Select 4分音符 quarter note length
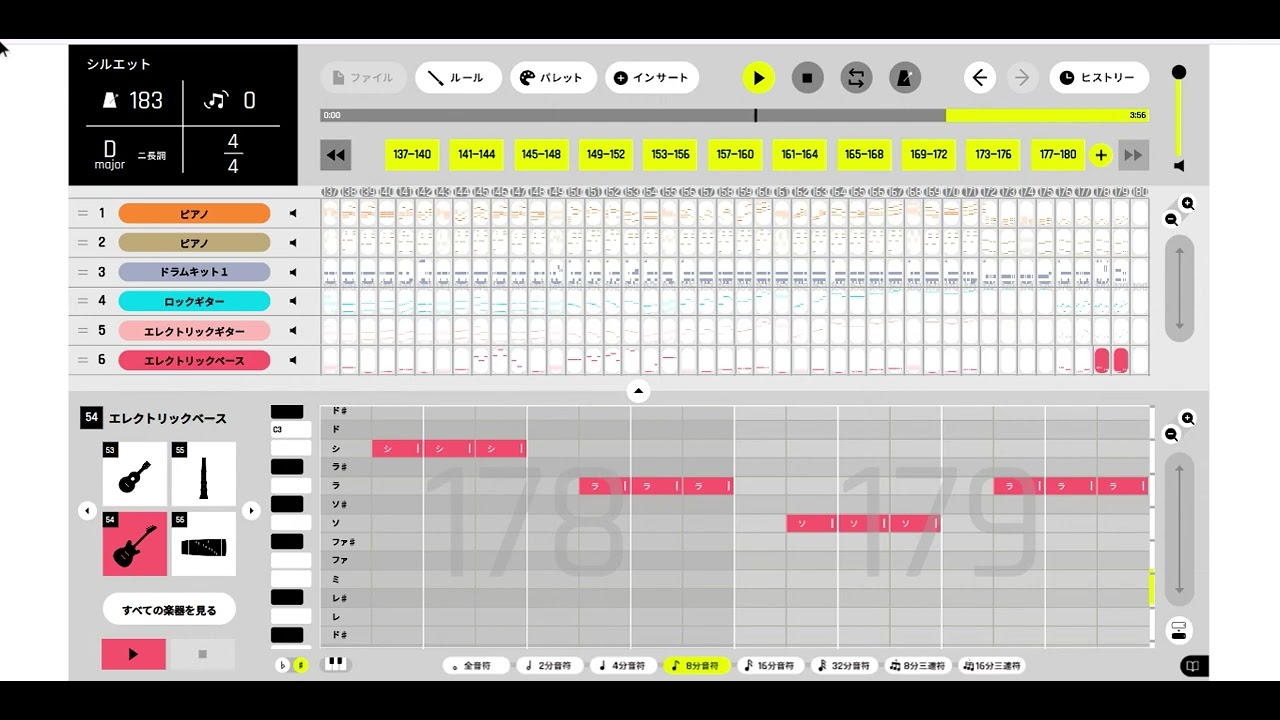1280x720 pixels. click(622, 665)
